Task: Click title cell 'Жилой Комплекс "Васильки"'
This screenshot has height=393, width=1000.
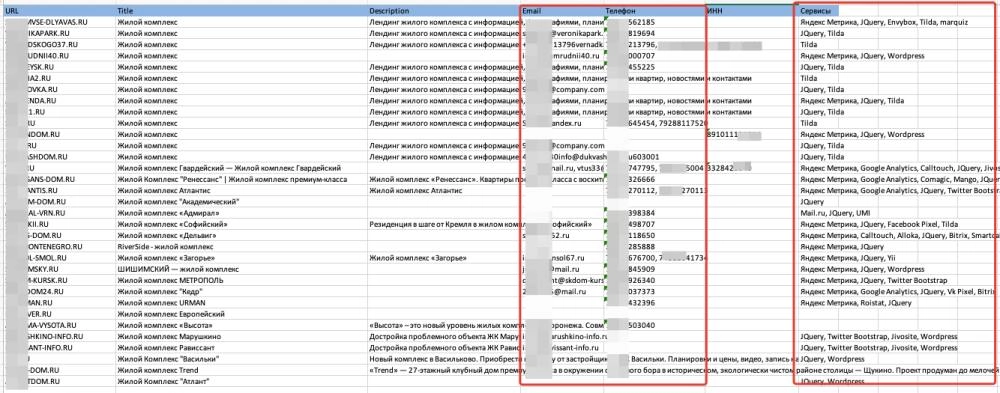Action: (168, 359)
